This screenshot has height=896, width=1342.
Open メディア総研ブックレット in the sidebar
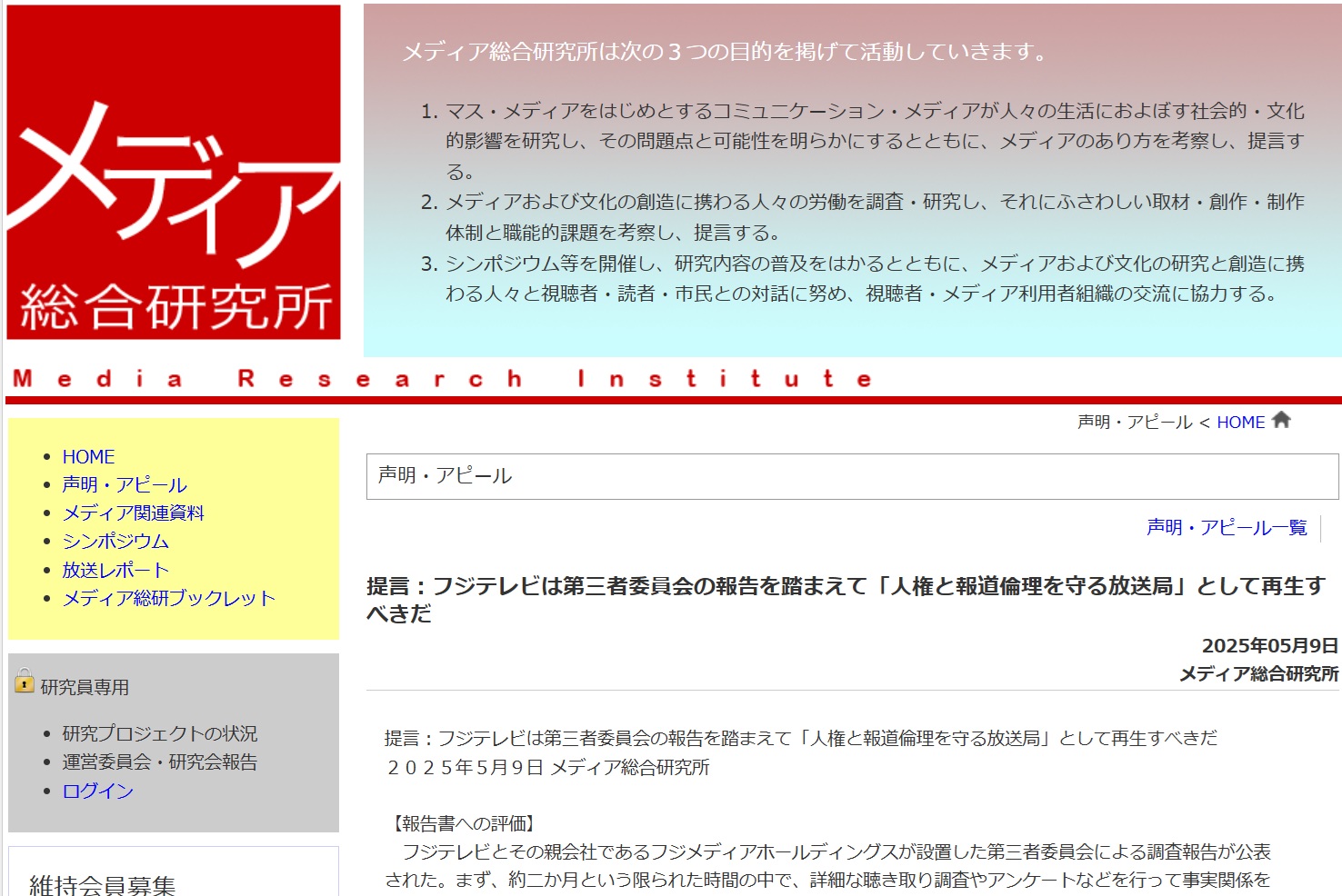point(168,598)
